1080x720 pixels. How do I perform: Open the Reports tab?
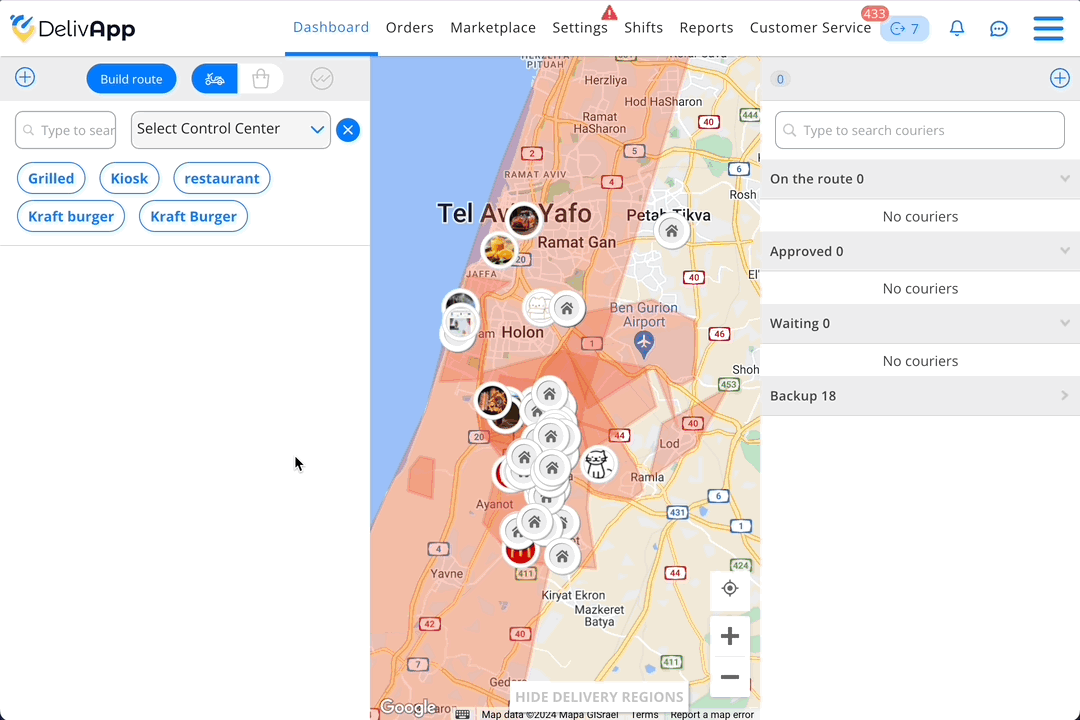(706, 28)
